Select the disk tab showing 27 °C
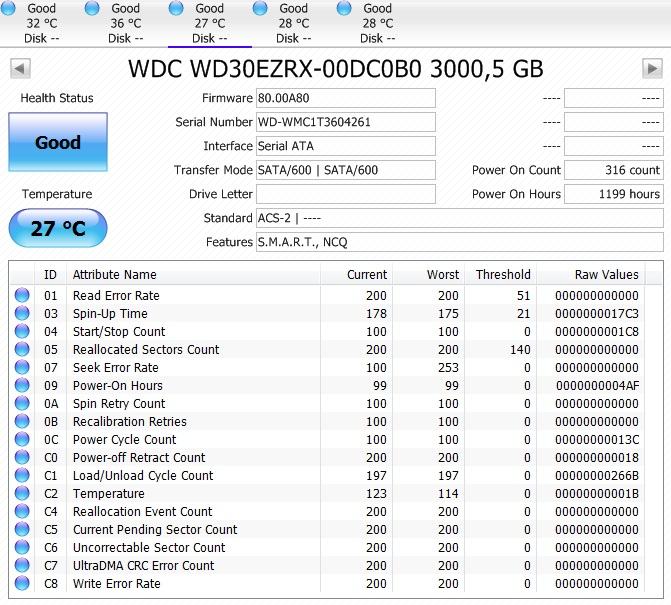671x605 pixels. click(210, 23)
